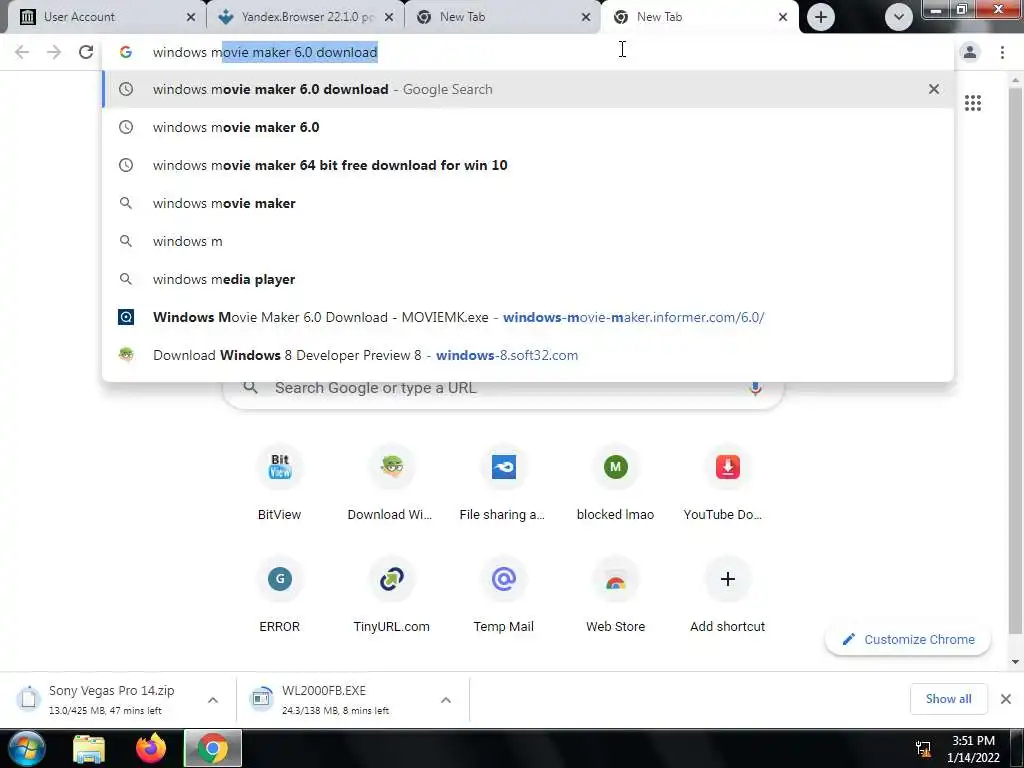The height and width of the screenshot is (768, 1024).
Task: Click the taskbar clock showing 3:51 PM
Action: pyautogui.click(x=973, y=749)
